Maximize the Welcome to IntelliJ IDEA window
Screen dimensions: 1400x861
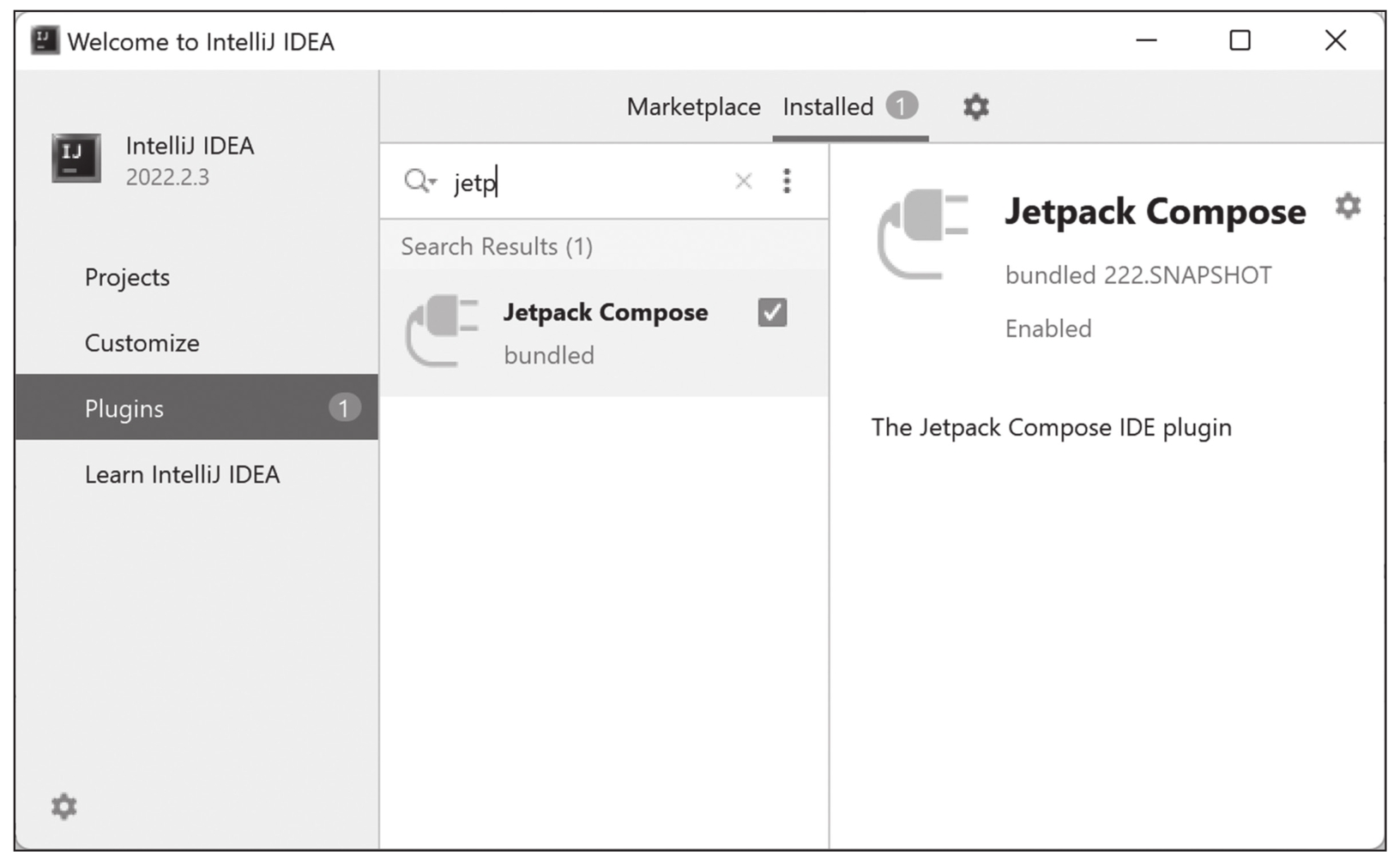(x=1240, y=40)
